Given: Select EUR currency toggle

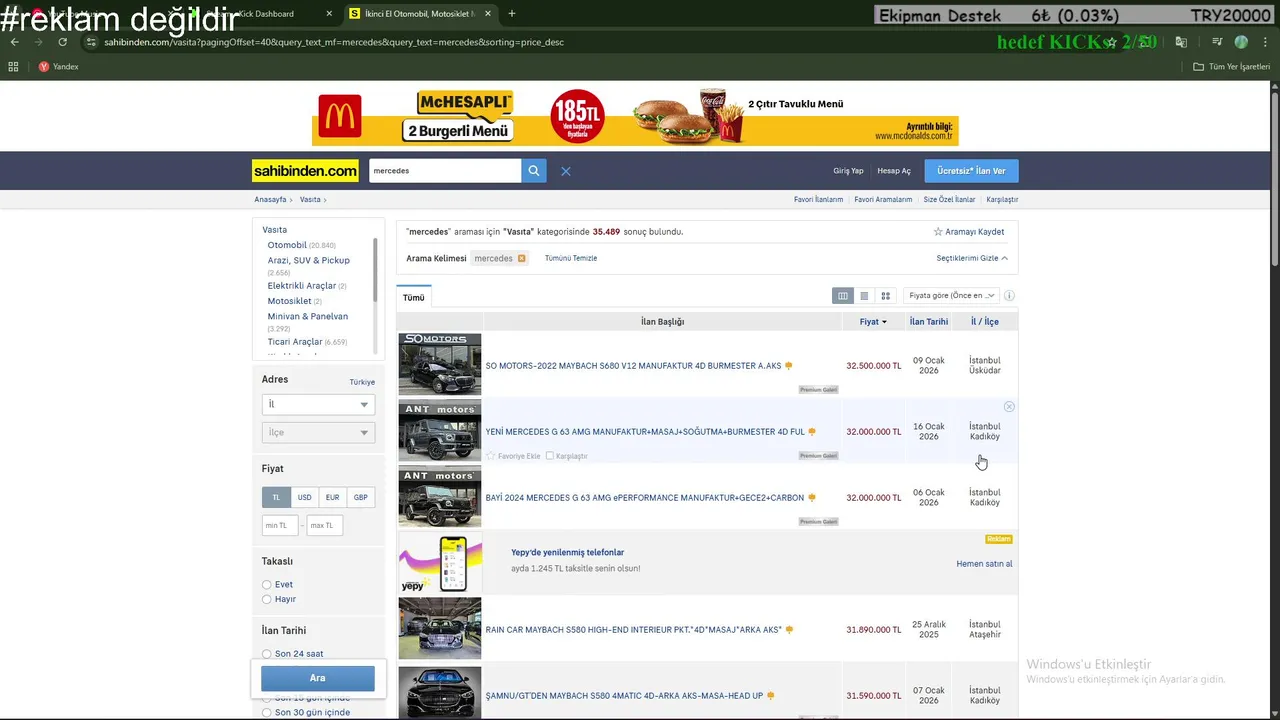Looking at the screenshot, I should click(x=332, y=497).
